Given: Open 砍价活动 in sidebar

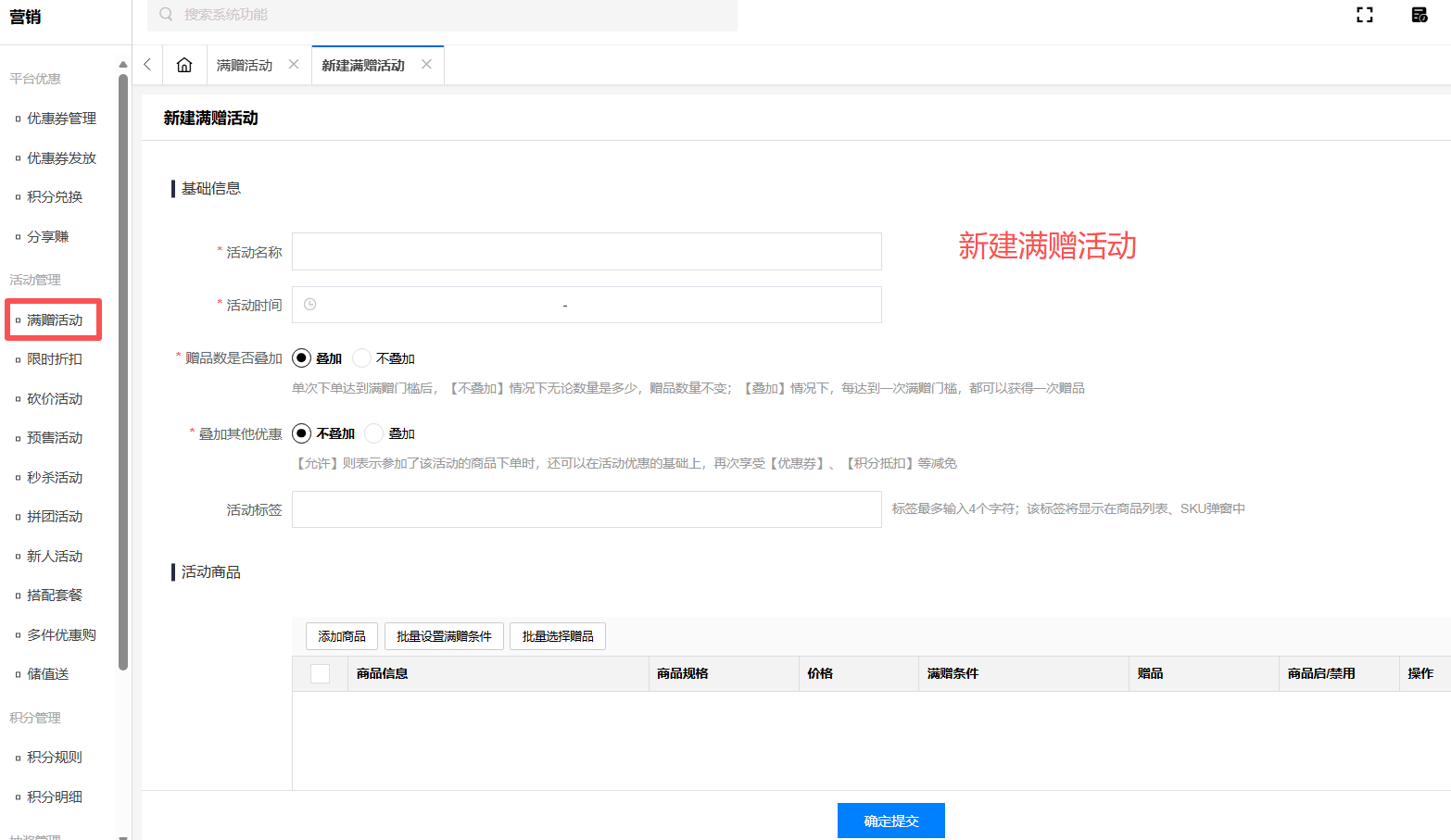Looking at the screenshot, I should [55, 398].
